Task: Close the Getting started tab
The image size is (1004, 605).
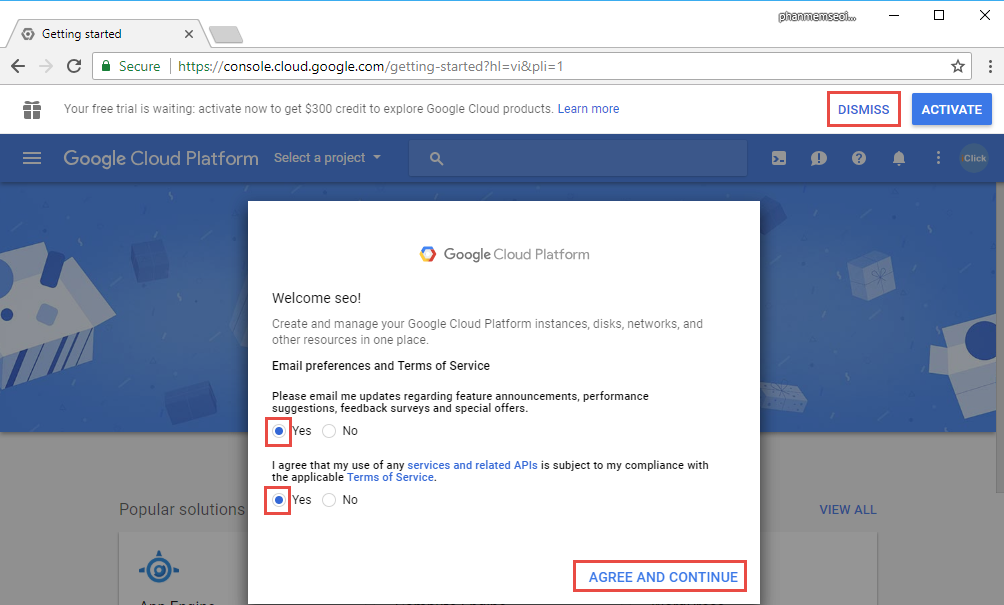Action: (189, 34)
